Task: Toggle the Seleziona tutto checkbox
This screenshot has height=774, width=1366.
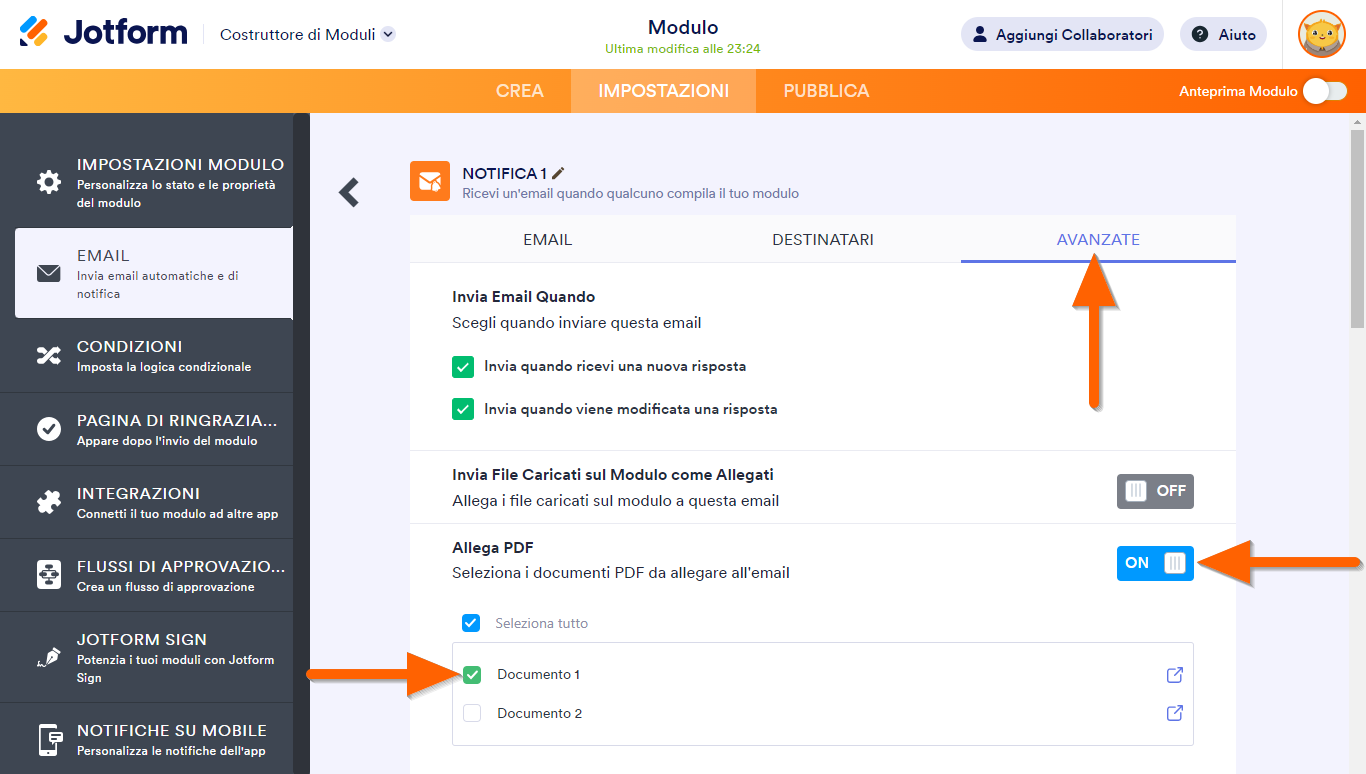Action: pyautogui.click(x=471, y=623)
